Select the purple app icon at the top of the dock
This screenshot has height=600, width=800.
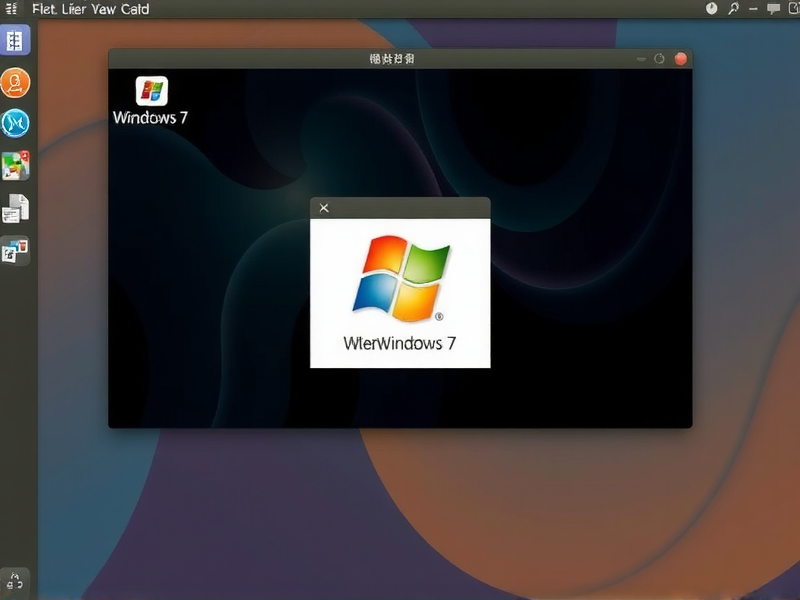tap(15, 40)
